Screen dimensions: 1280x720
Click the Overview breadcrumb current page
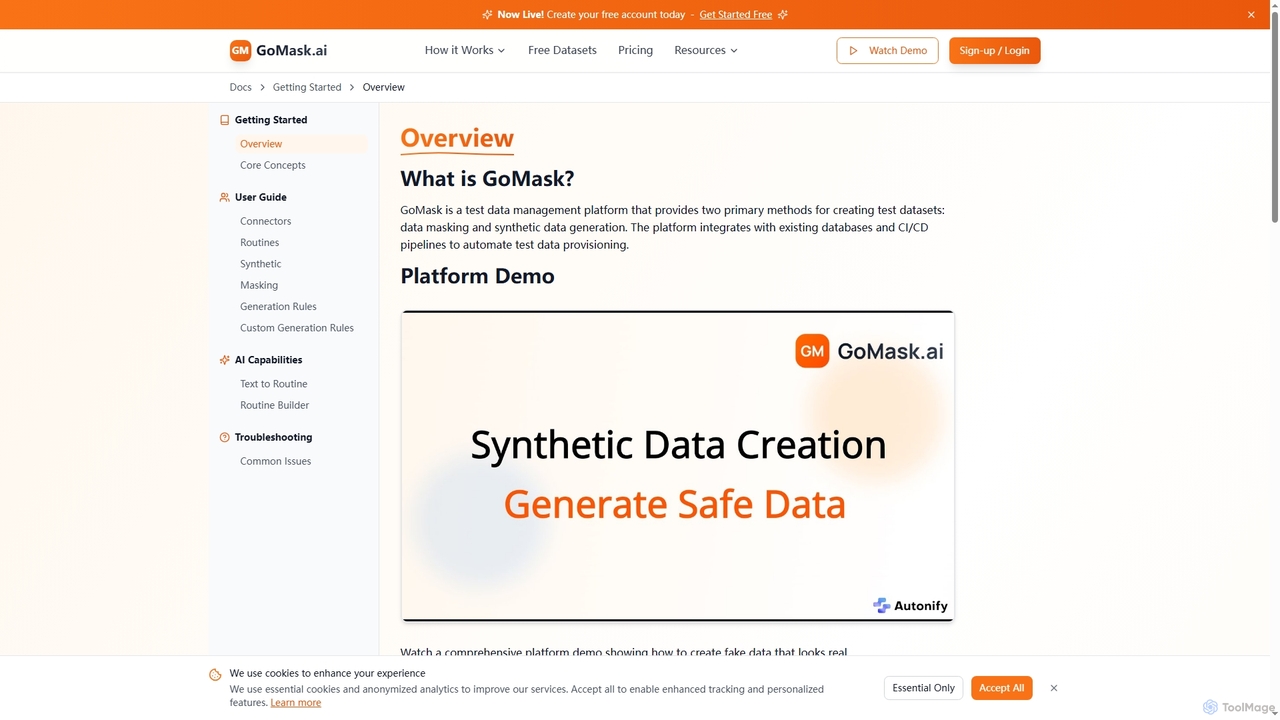pos(384,88)
